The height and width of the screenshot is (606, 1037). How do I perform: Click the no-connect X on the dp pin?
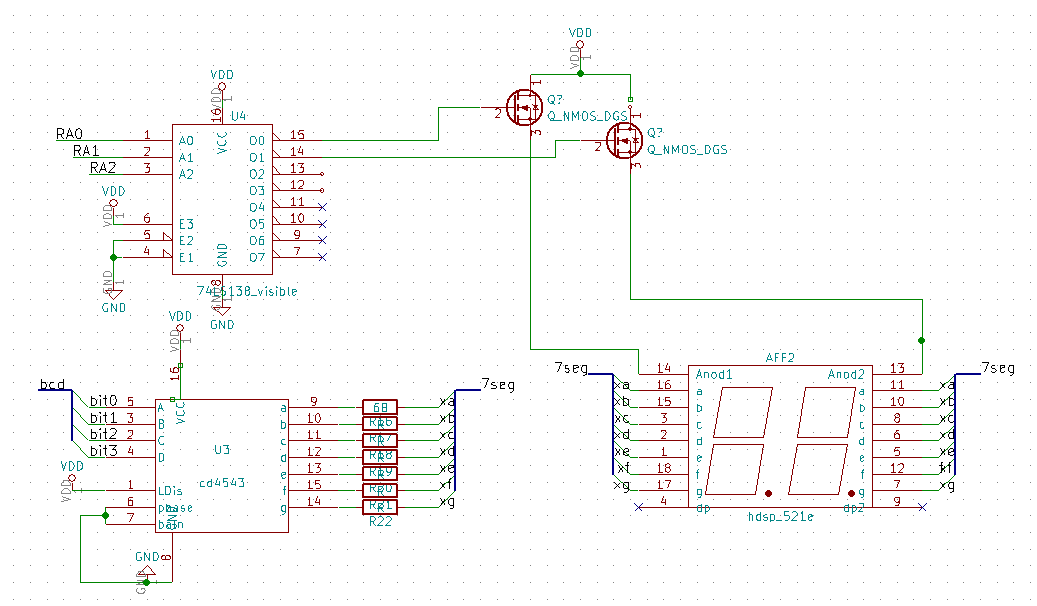pos(638,507)
